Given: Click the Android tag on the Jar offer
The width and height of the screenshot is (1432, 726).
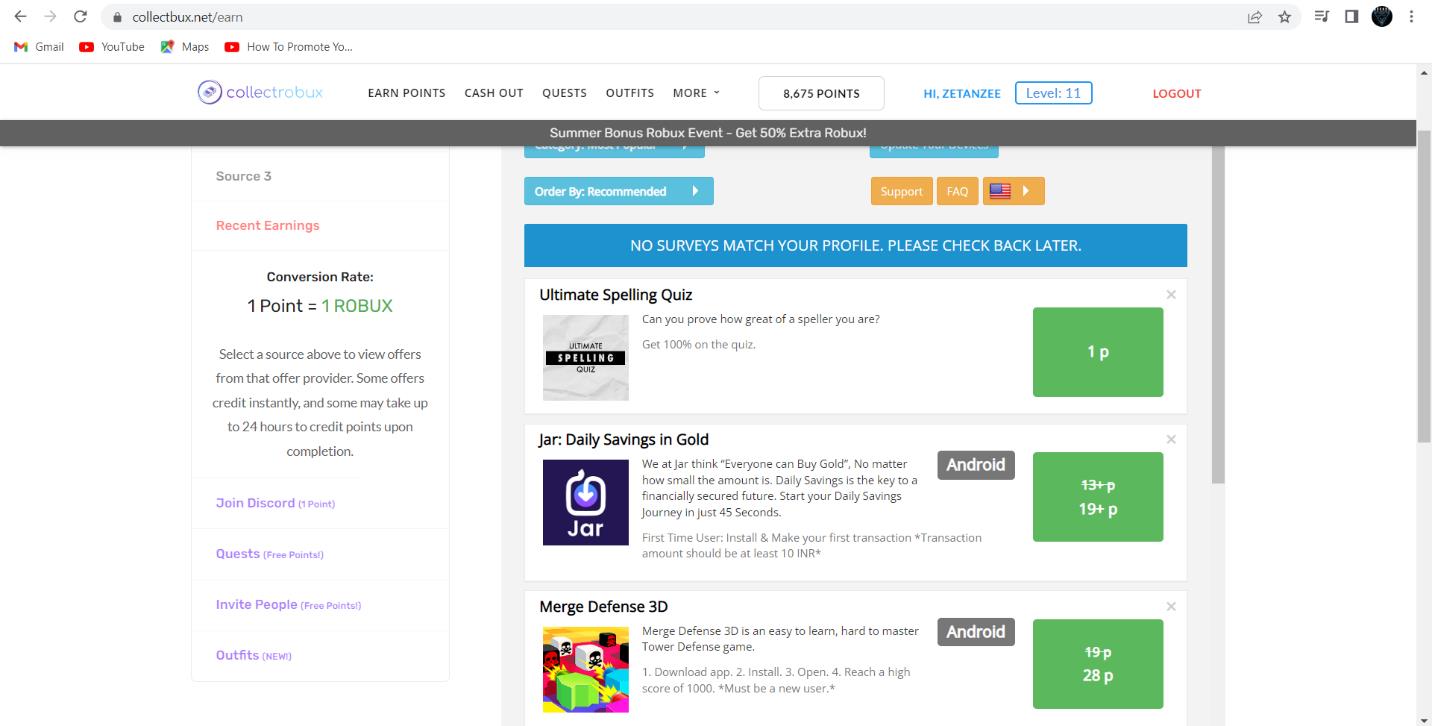Looking at the screenshot, I should (x=976, y=465).
